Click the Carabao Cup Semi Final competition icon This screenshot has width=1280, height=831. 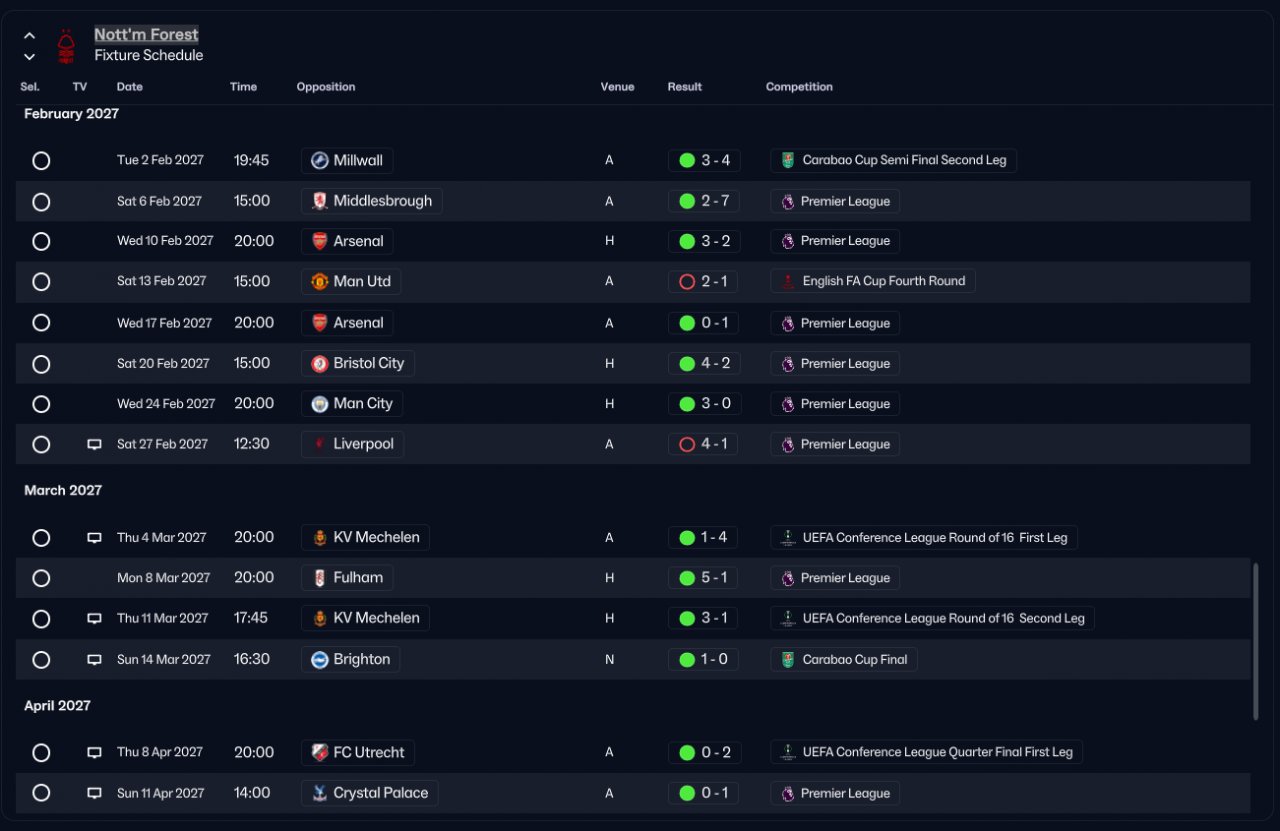(x=788, y=160)
